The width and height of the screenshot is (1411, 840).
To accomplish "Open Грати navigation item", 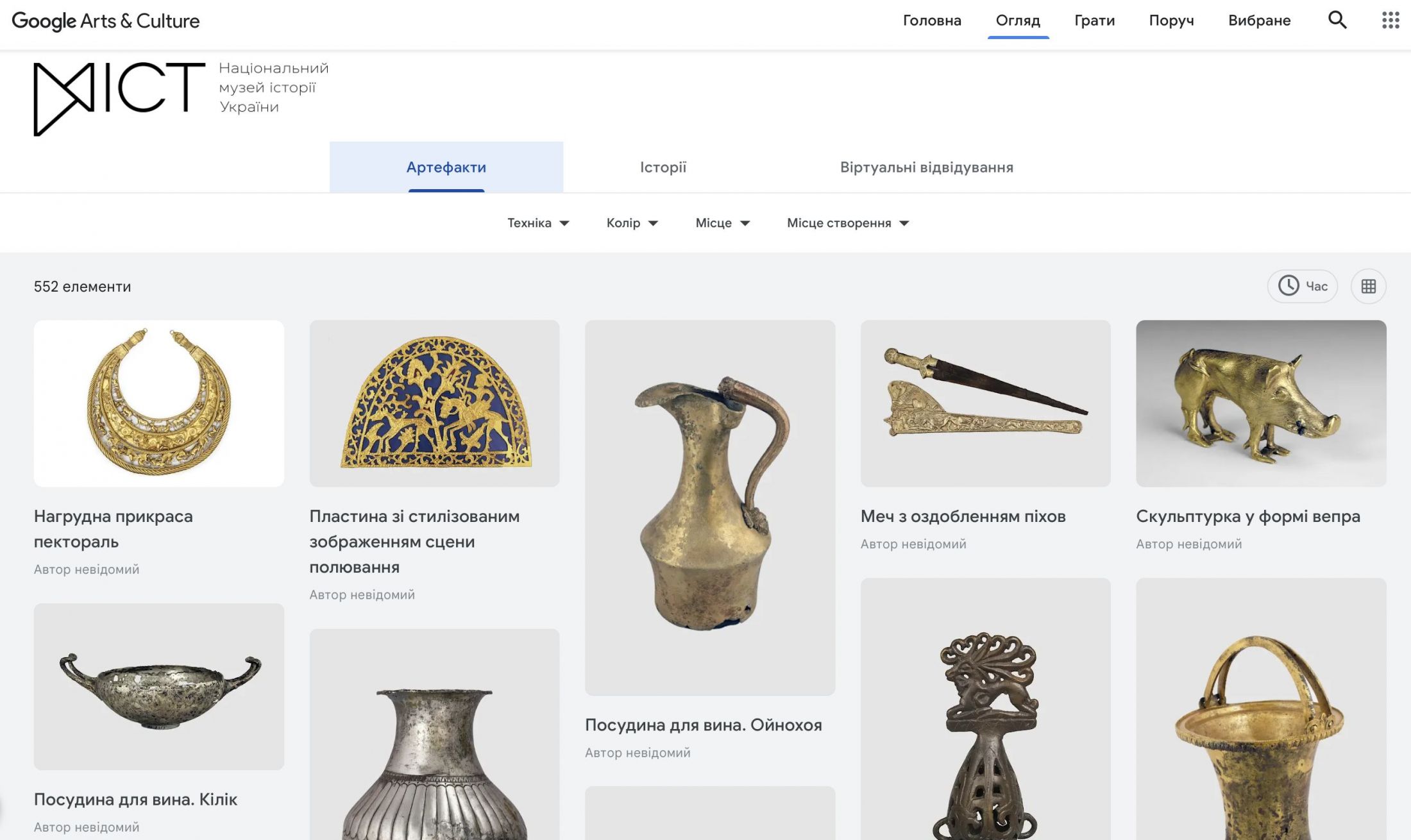I will point(1095,21).
